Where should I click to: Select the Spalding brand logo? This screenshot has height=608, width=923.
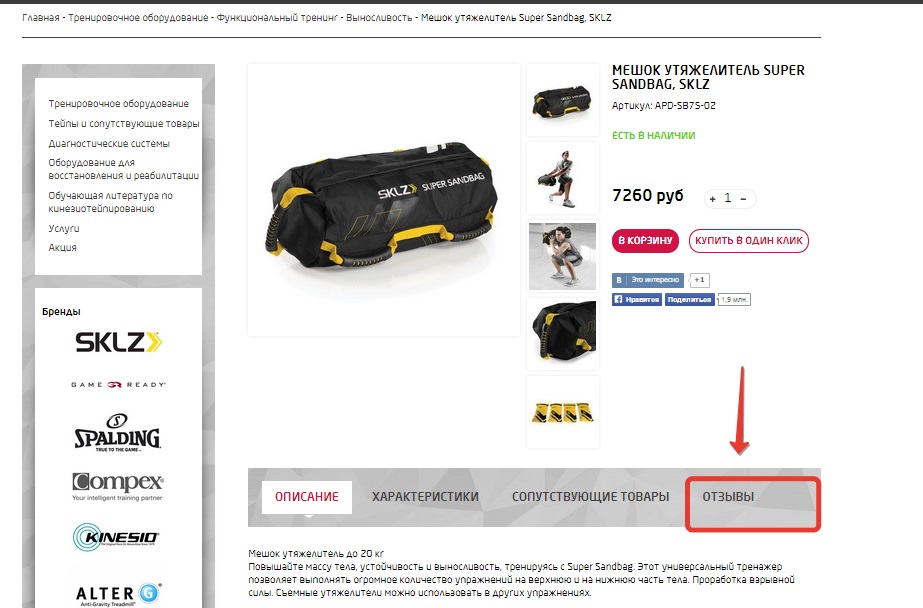pos(117,433)
